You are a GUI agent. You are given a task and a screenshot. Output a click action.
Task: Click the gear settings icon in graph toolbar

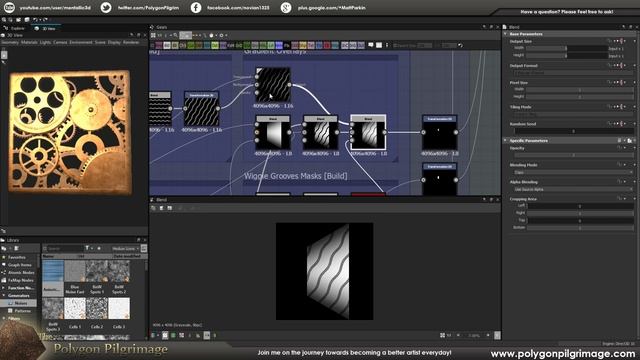pyautogui.click(x=222, y=36)
